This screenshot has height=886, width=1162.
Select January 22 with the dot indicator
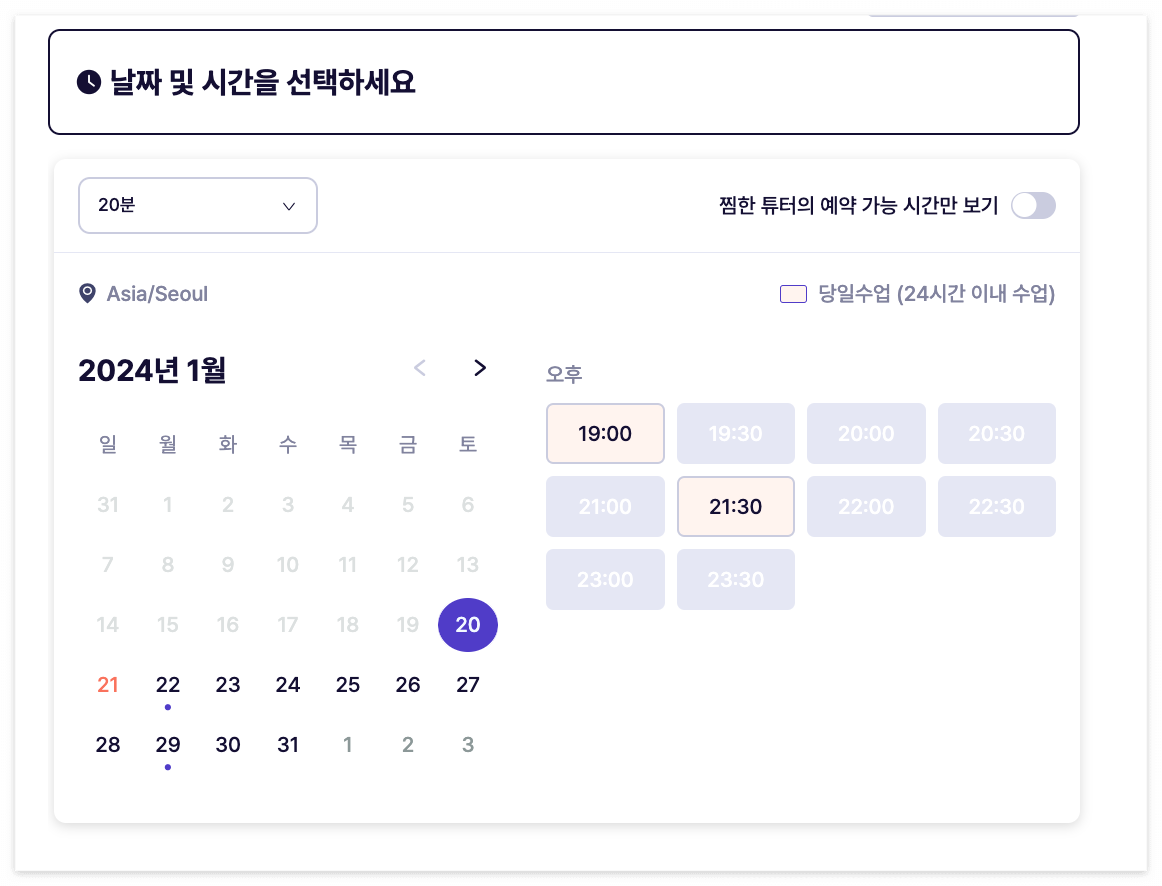pos(168,684)
